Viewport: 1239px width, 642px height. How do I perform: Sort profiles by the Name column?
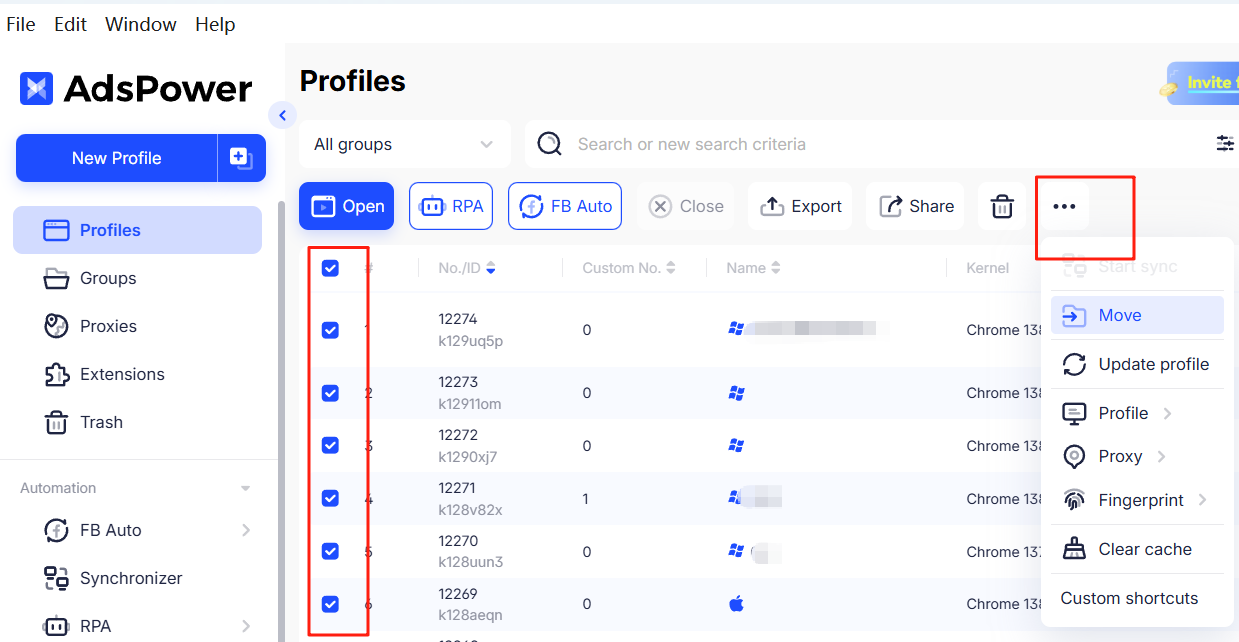[x=752, y=268]
